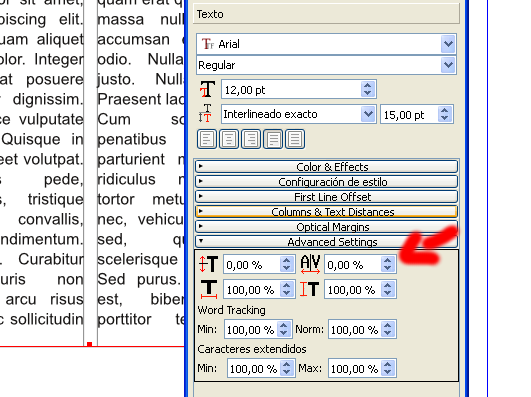The height and width of the screenshot is (397, 531).
Task: Click the font icon beside Arial
Action: 208,44
